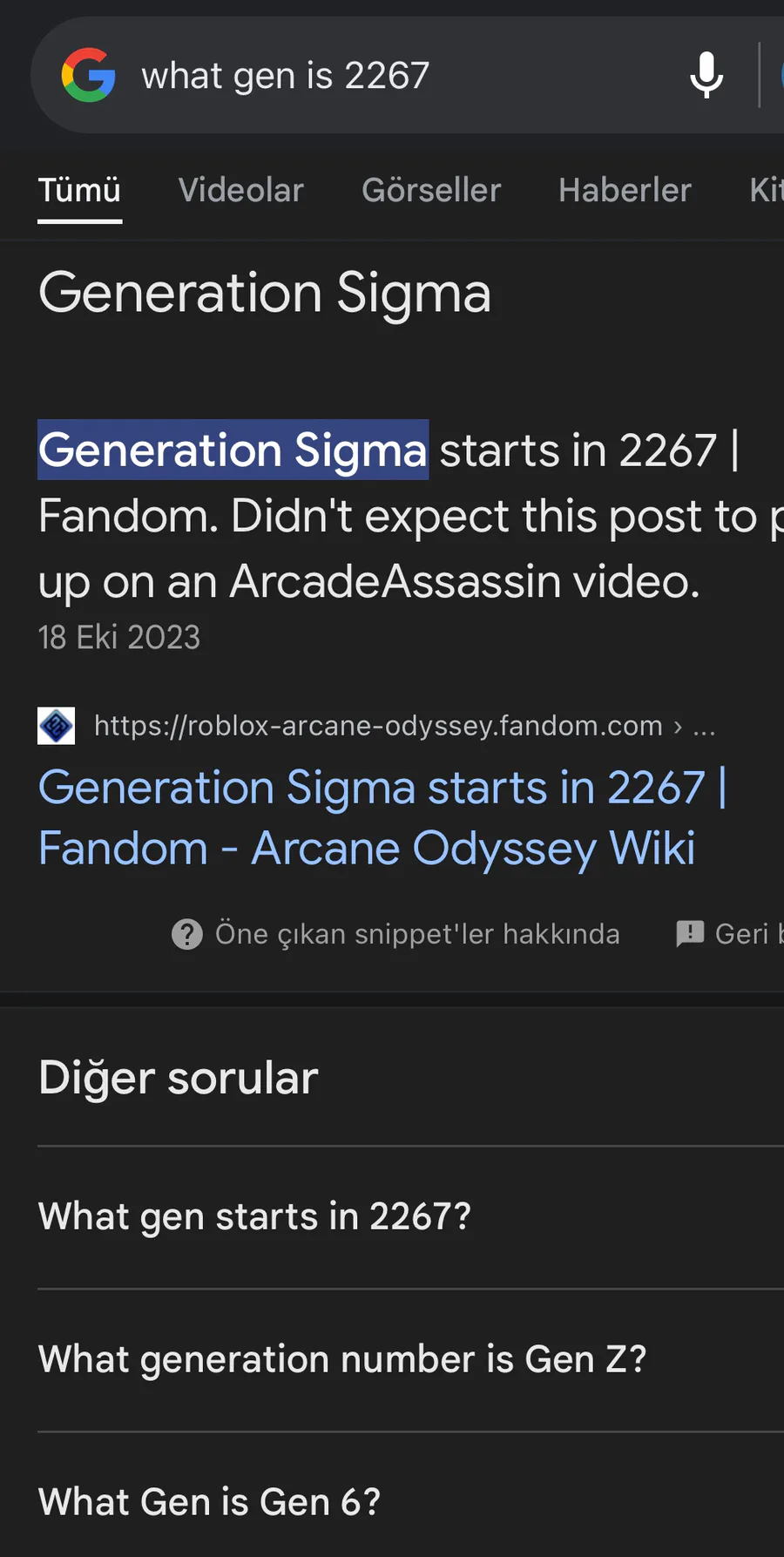Click the 'Diğer sorular' section heading
This screenshot has width=784, height=1557.
point(179,1078)
